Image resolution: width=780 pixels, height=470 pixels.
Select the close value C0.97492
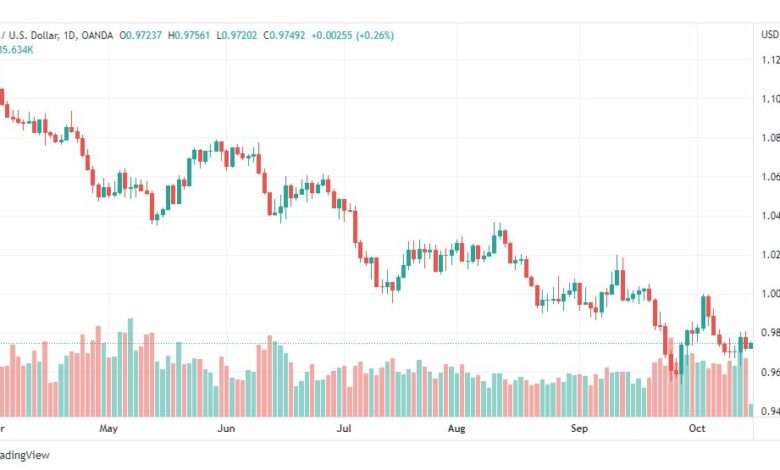tap(284, 35)
